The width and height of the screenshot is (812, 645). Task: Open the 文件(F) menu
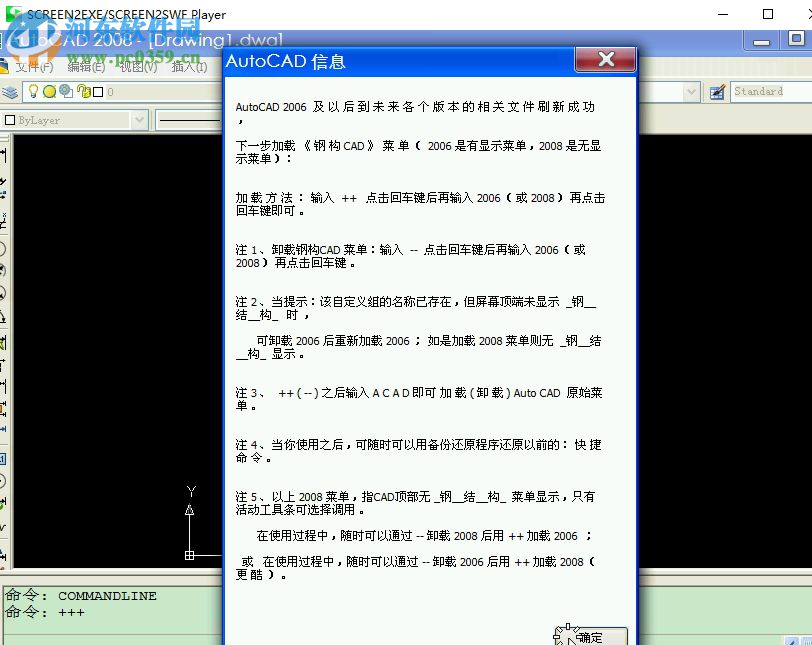[x=33, y=67]
